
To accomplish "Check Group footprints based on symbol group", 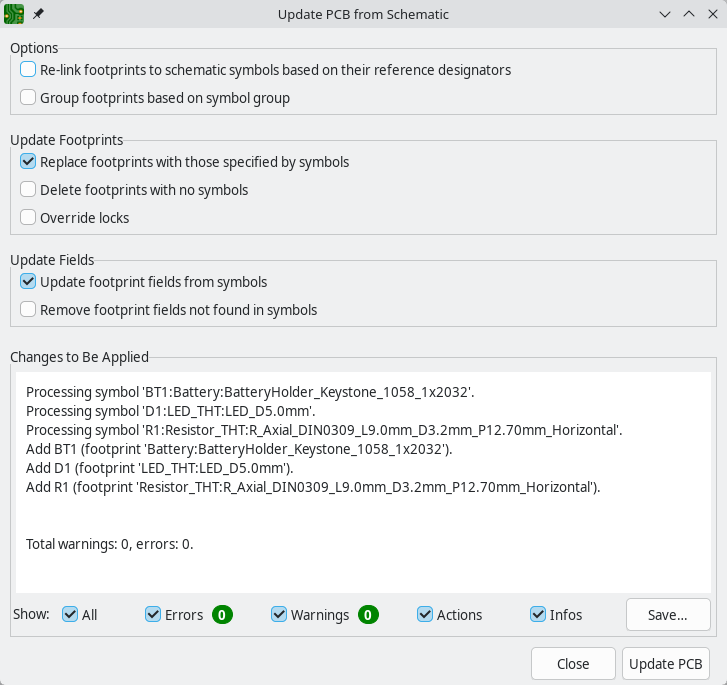I will [x=28, y=98].
